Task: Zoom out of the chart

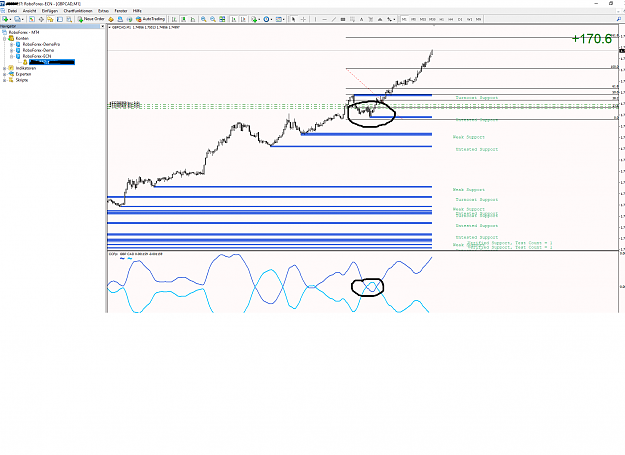Action: [213, 19]
